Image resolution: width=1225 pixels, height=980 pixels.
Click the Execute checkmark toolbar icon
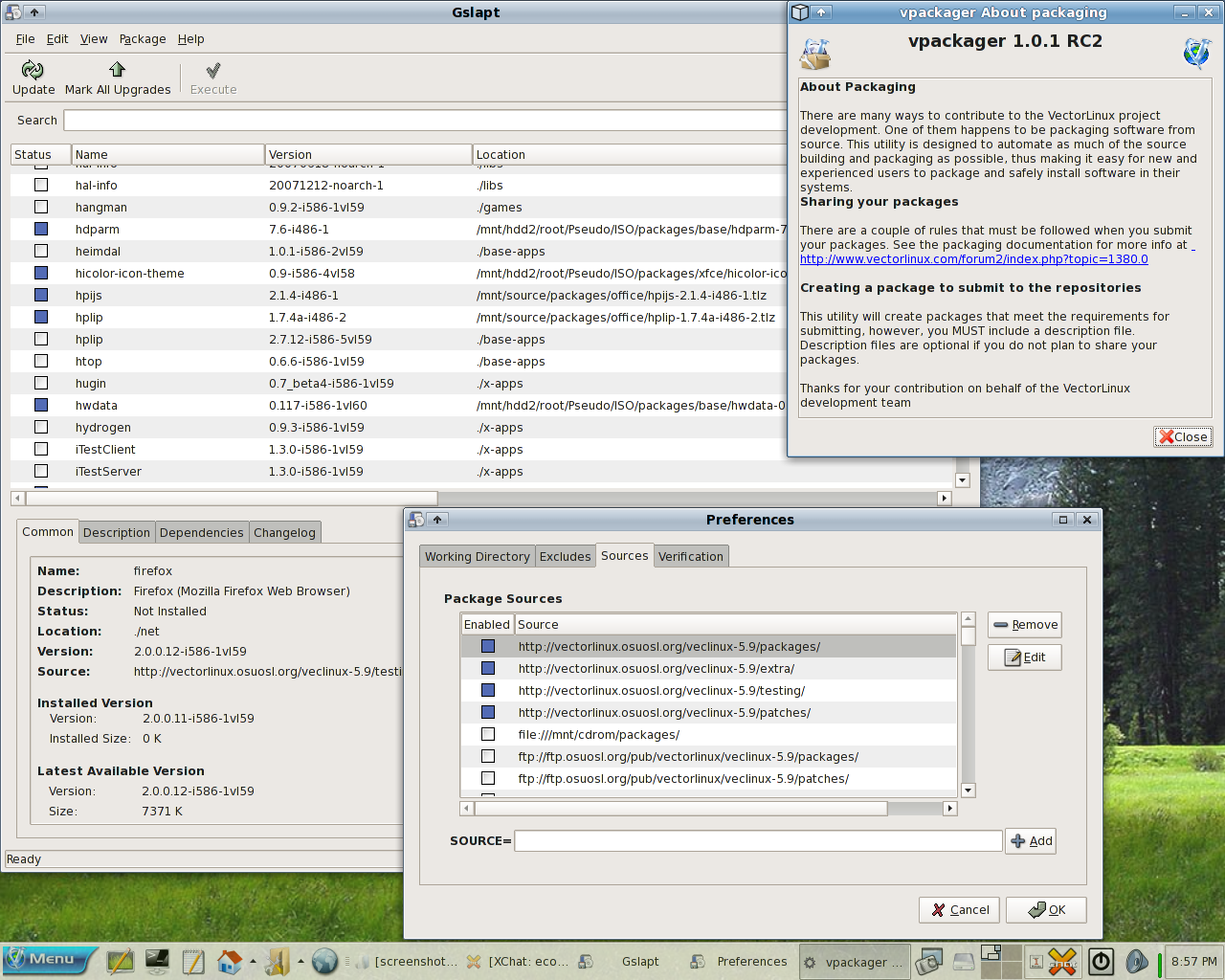click(x=213, y=70)
